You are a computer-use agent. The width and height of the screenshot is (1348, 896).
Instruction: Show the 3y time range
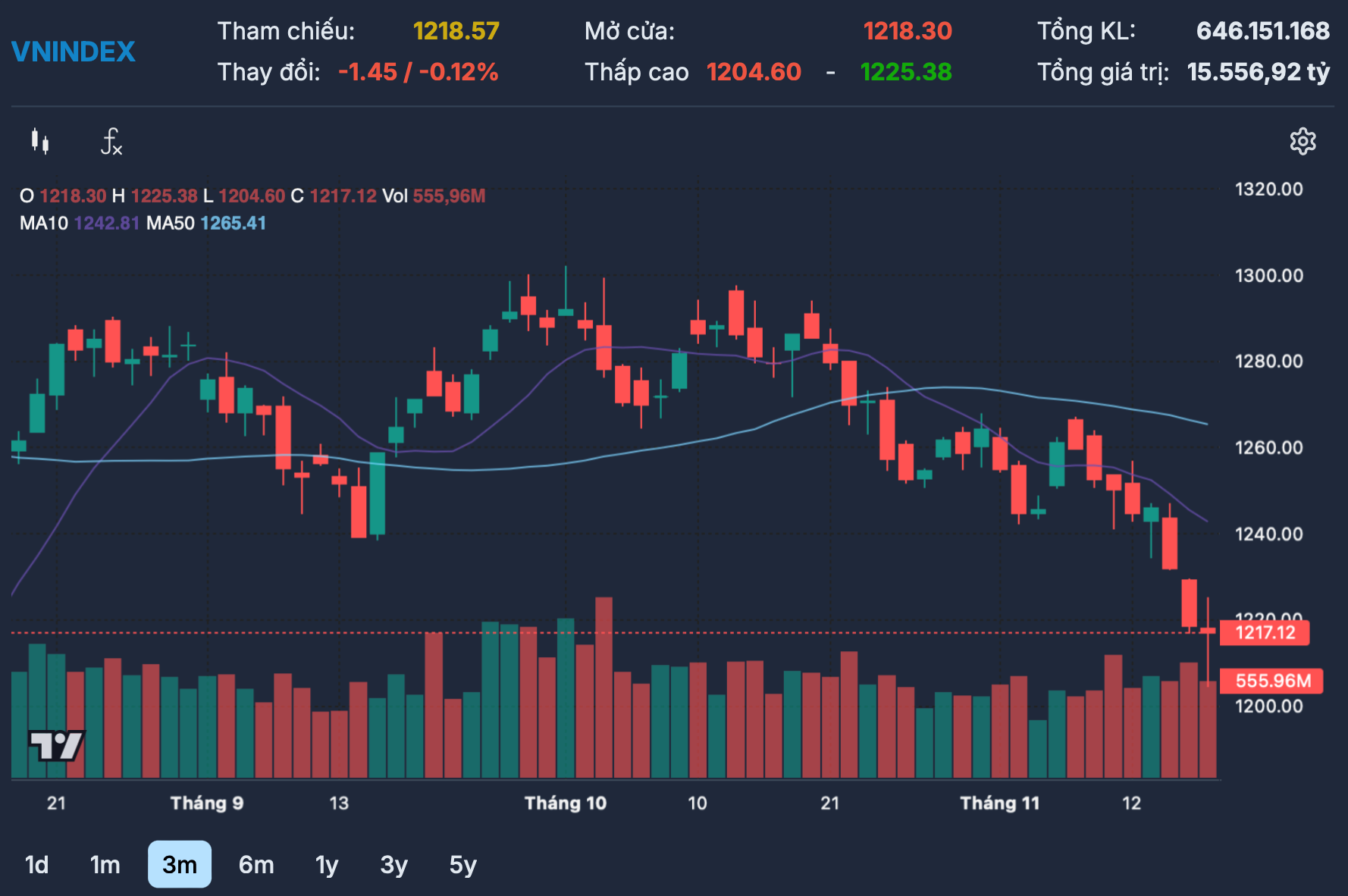[393, 864]
